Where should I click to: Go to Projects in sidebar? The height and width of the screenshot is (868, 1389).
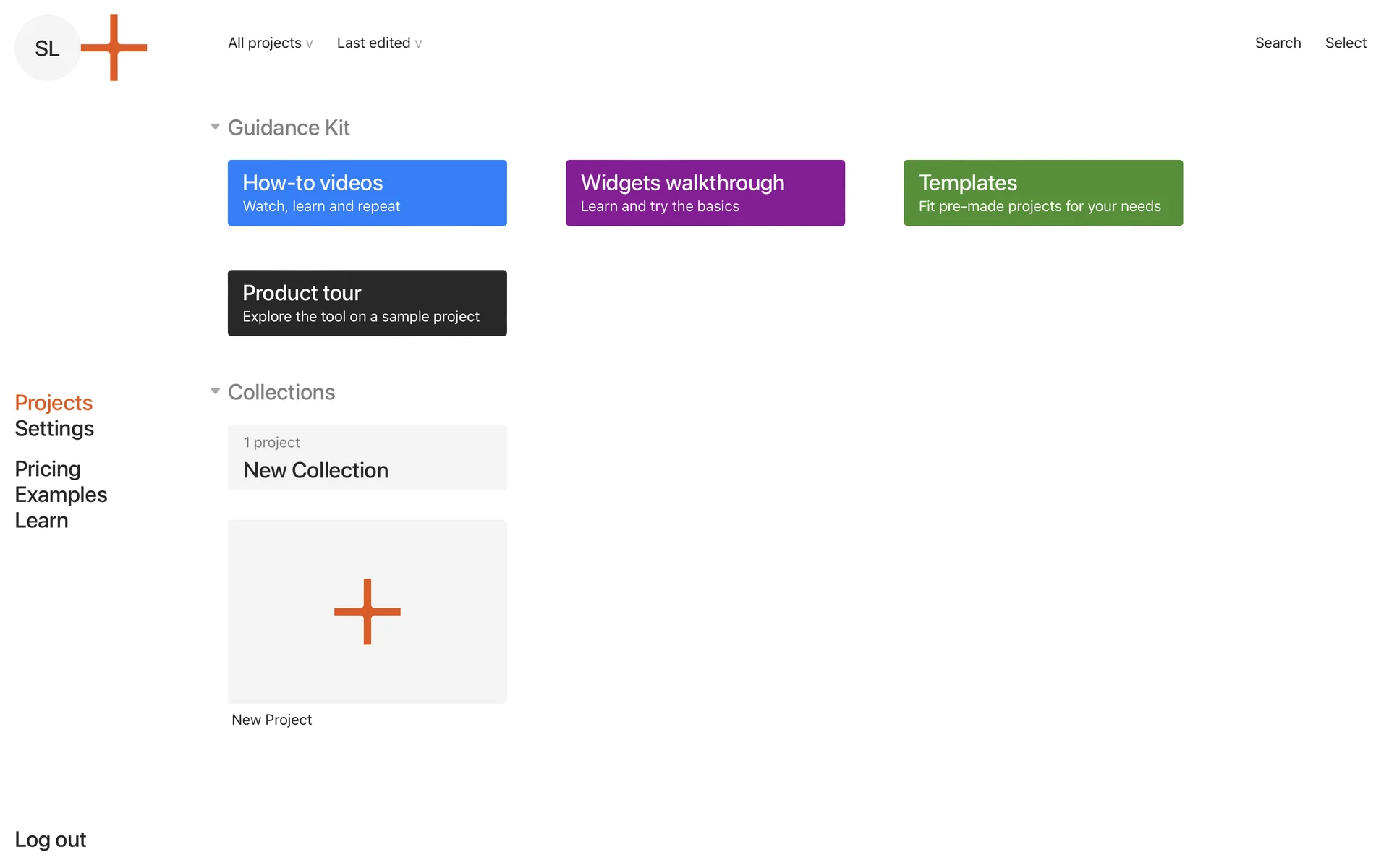(54, 402)
